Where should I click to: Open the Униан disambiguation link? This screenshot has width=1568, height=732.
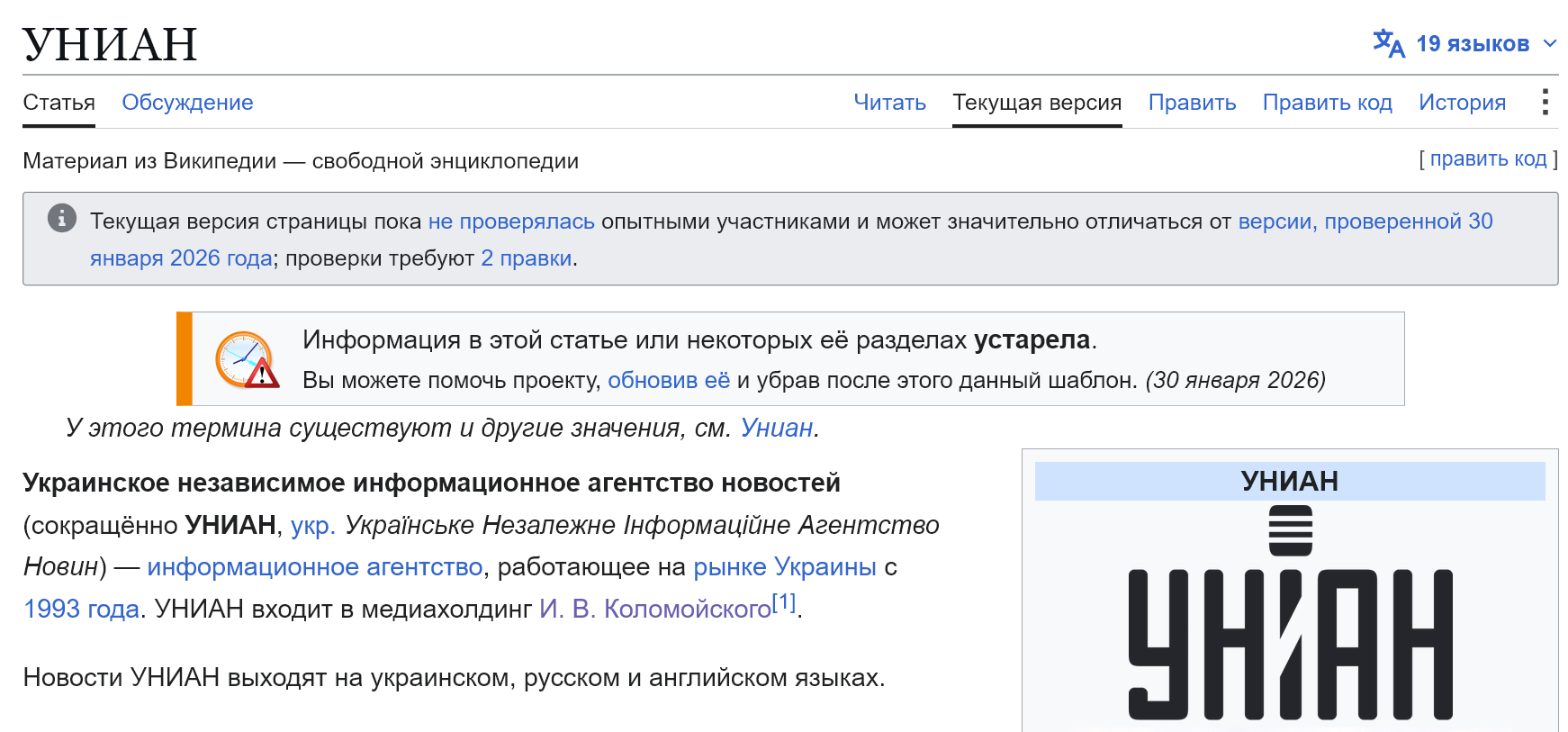[777, 428]
